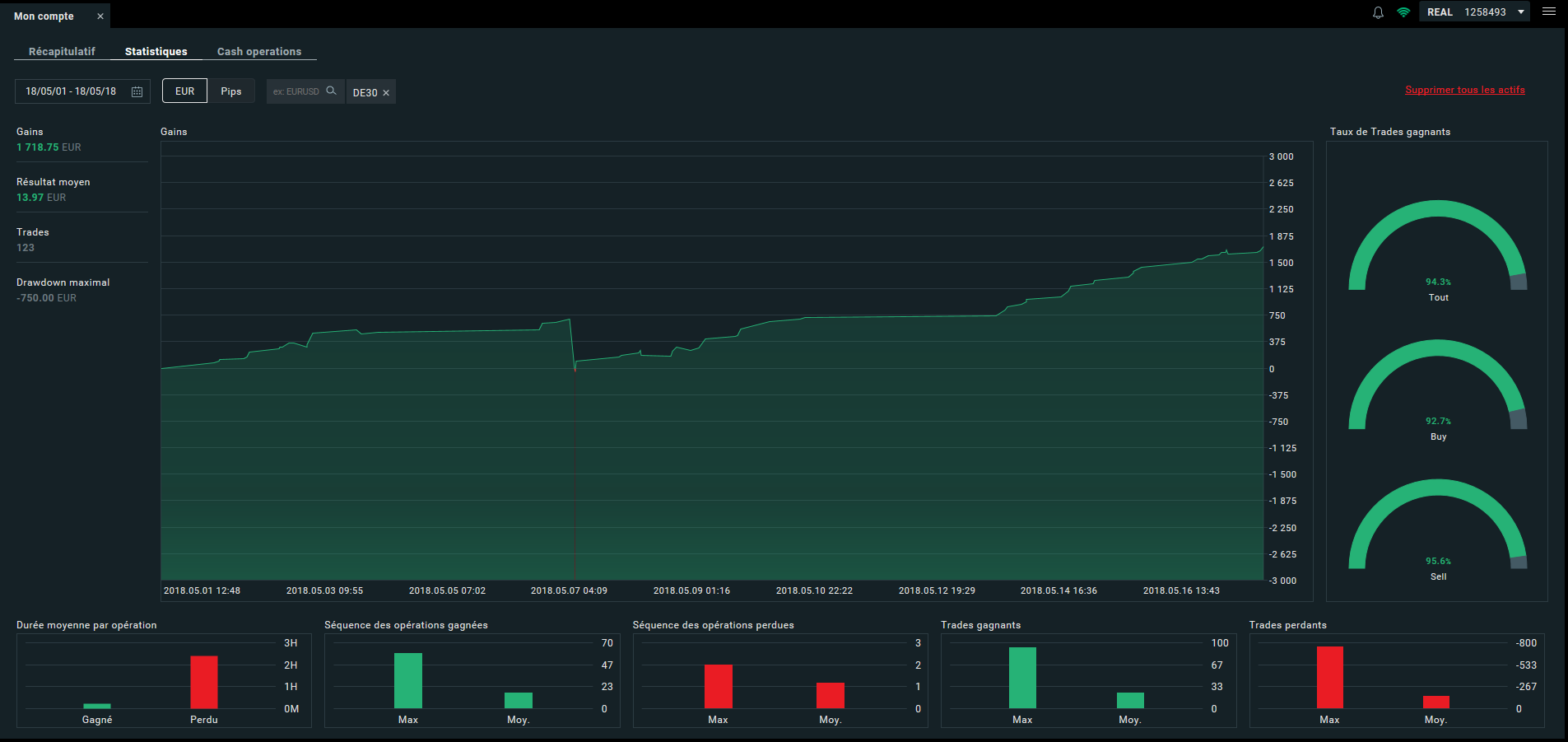Click the search magnifier icon

point(331,91)
